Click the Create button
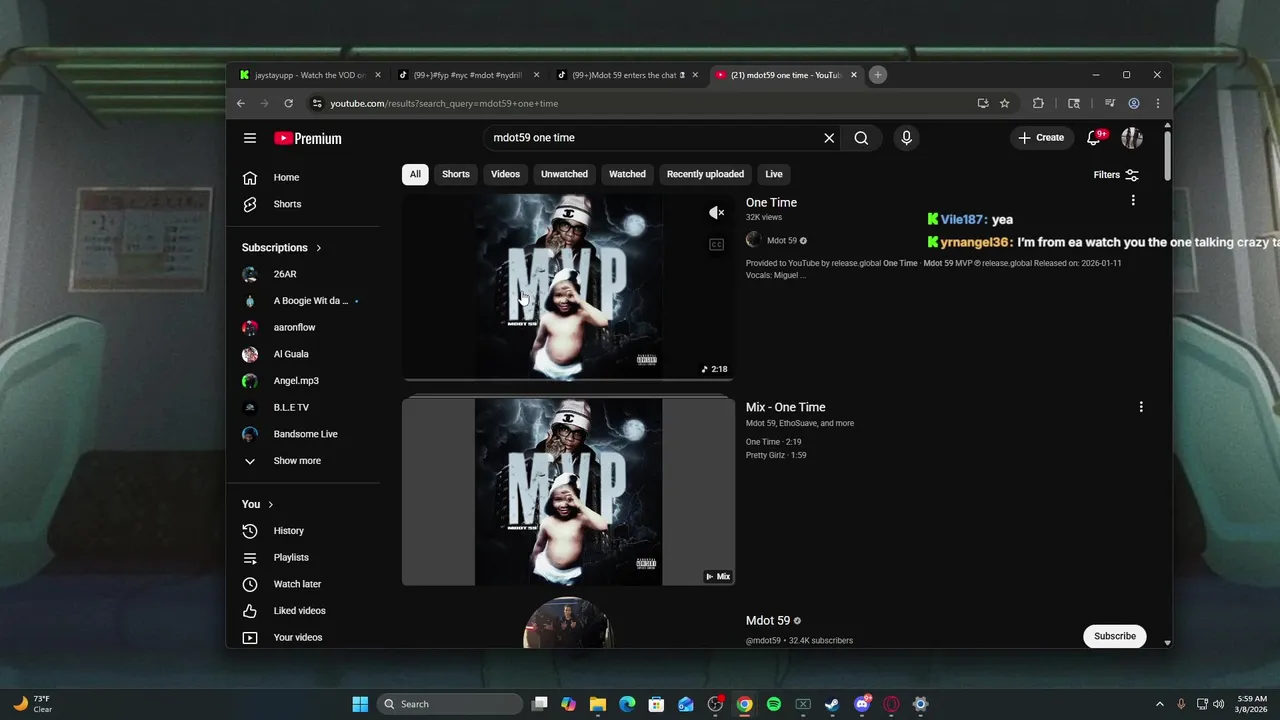This screenshot has height=720, width=1280. point(1041,138)
